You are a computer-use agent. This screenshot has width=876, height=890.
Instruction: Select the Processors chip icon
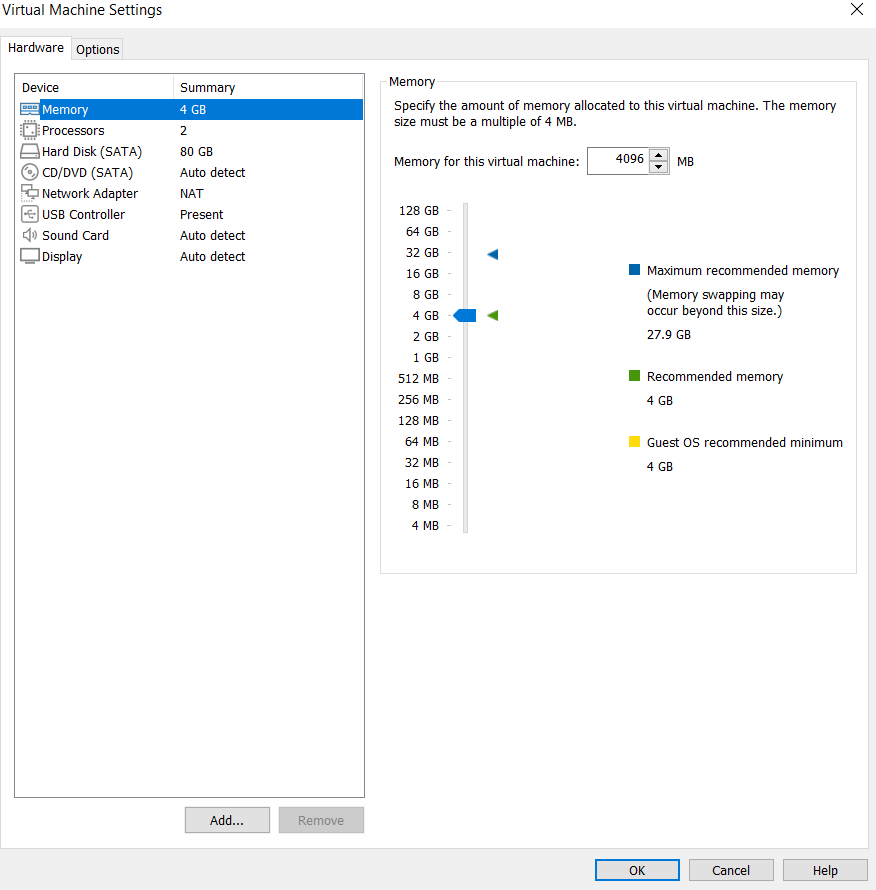tap(30, 130)
